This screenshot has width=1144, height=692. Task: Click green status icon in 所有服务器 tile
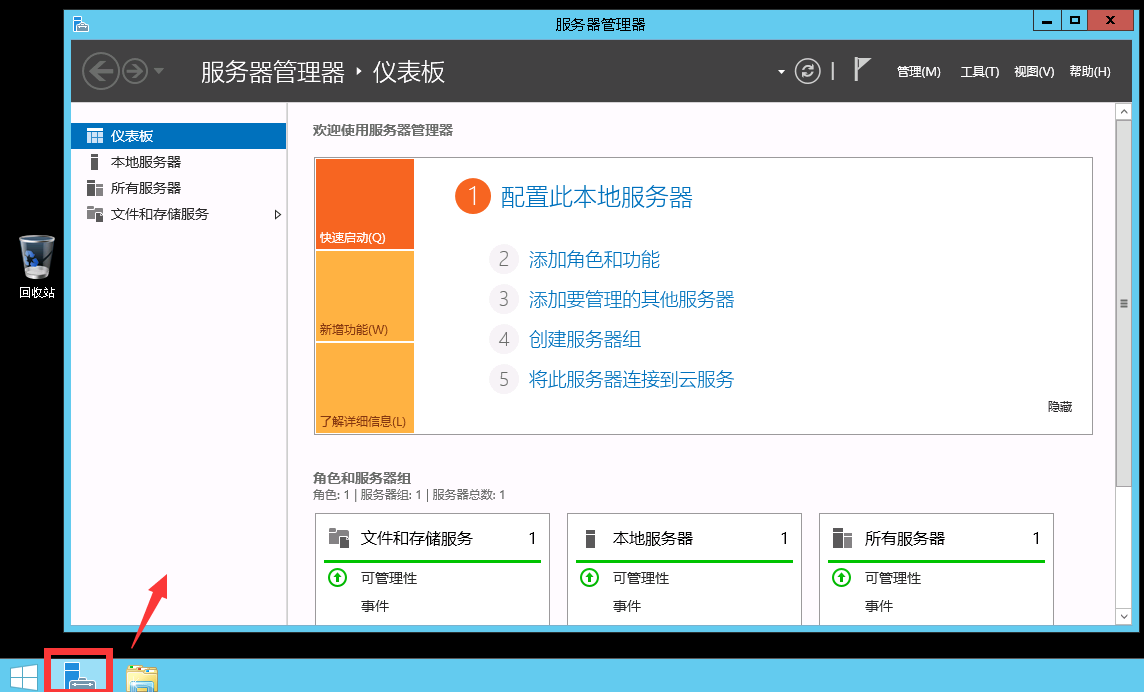click(841, 578)
